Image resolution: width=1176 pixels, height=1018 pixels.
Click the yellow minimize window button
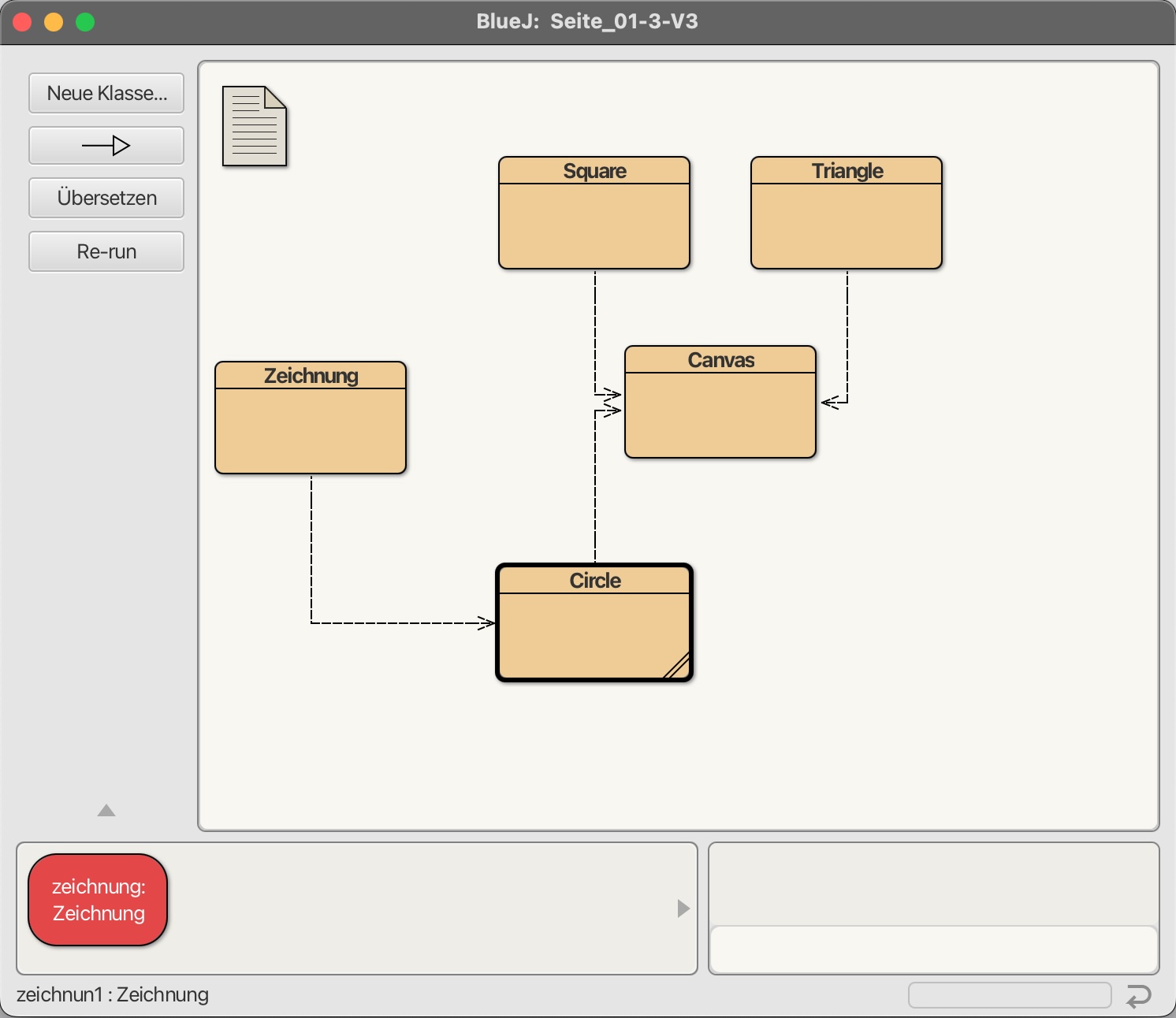[54, 22]
